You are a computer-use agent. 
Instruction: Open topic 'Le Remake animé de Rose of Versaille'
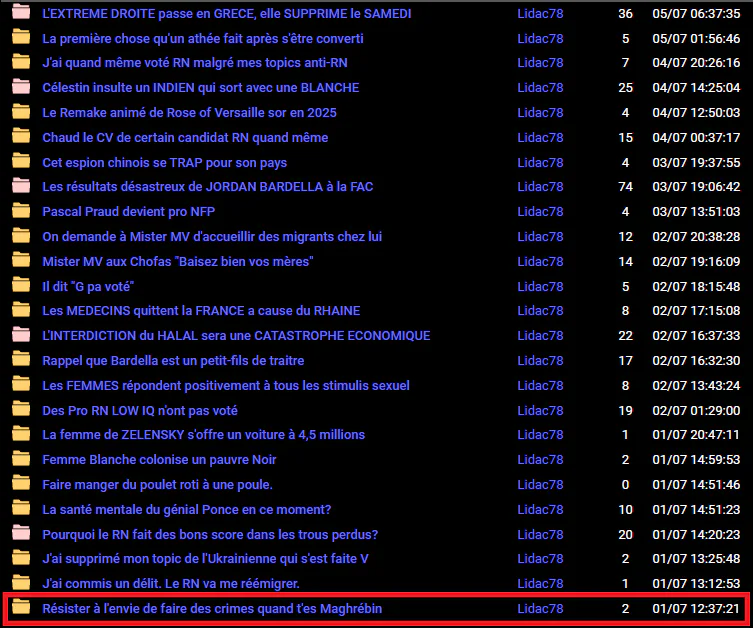tap(189, 113)
